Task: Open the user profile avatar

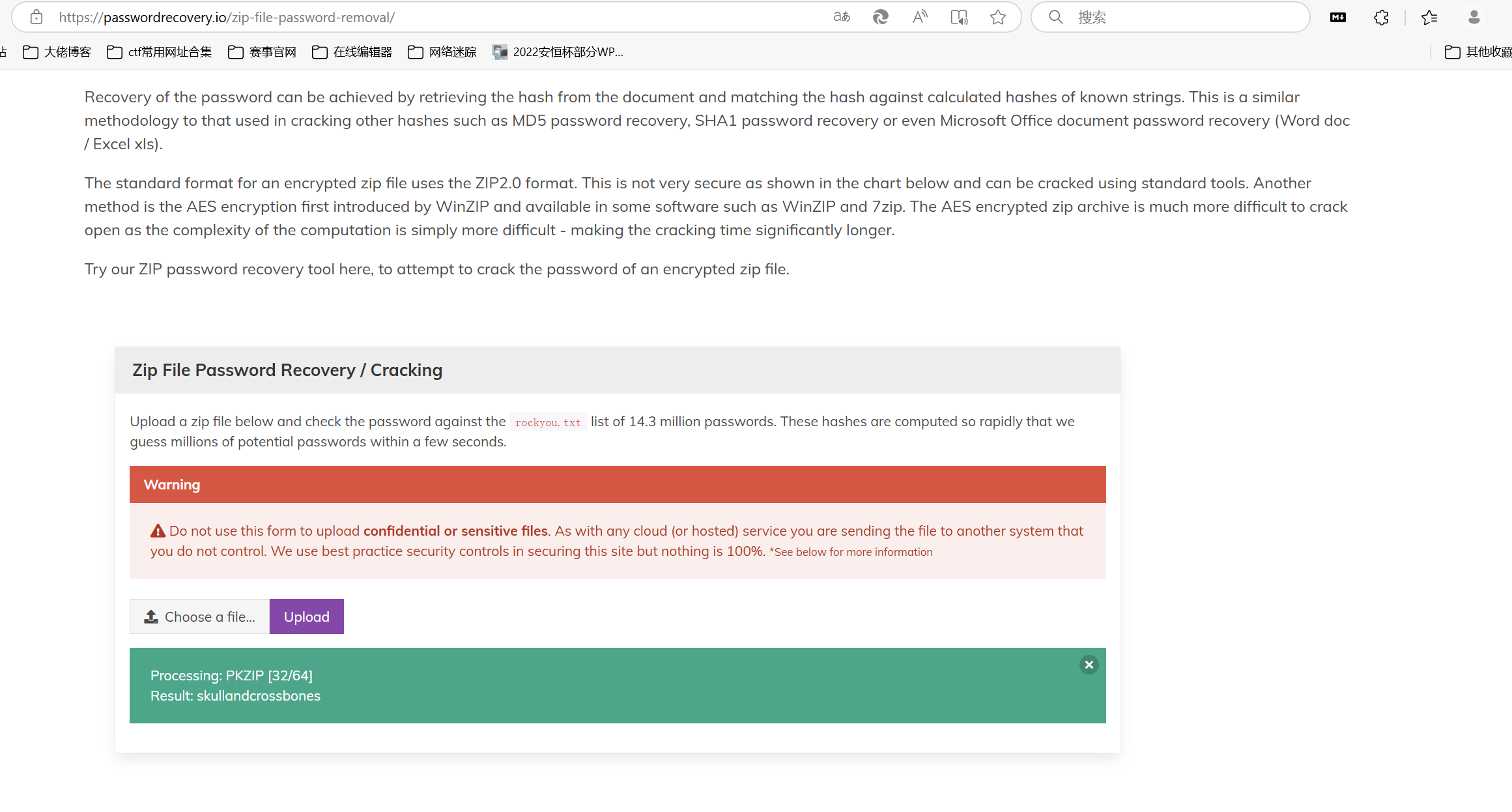Action: (x=1474, y=18)
